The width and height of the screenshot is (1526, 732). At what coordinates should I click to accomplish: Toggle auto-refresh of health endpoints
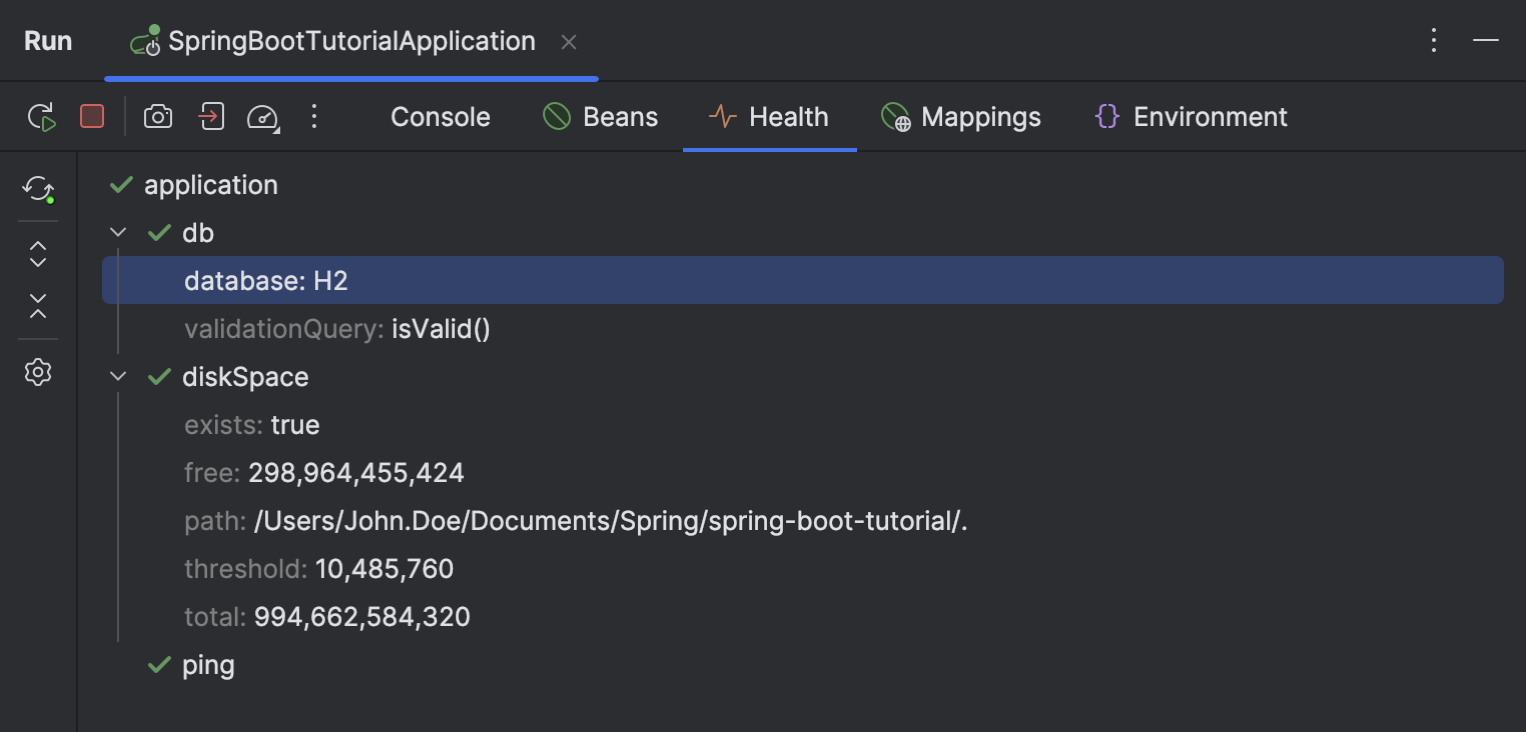coord(37,189)
